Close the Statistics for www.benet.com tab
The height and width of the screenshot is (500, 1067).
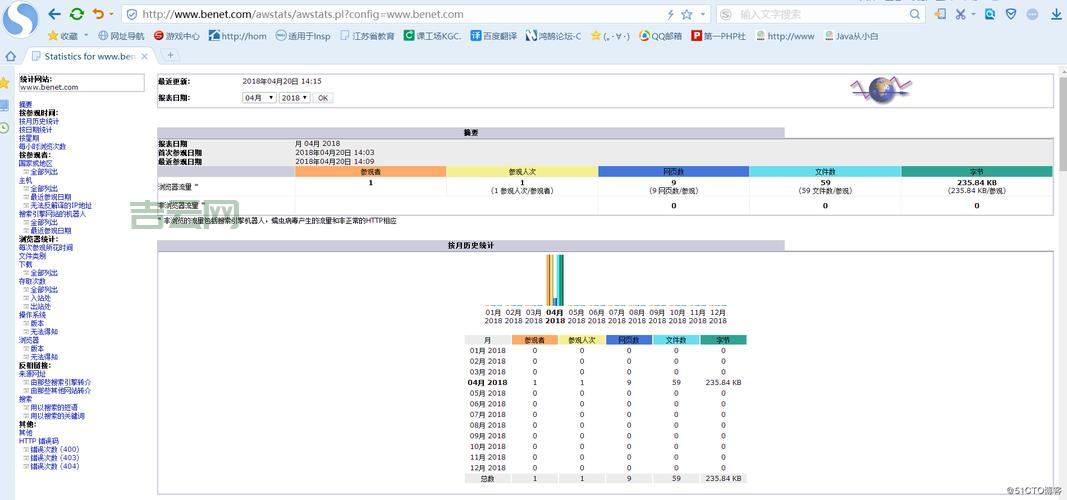point(144,56)
